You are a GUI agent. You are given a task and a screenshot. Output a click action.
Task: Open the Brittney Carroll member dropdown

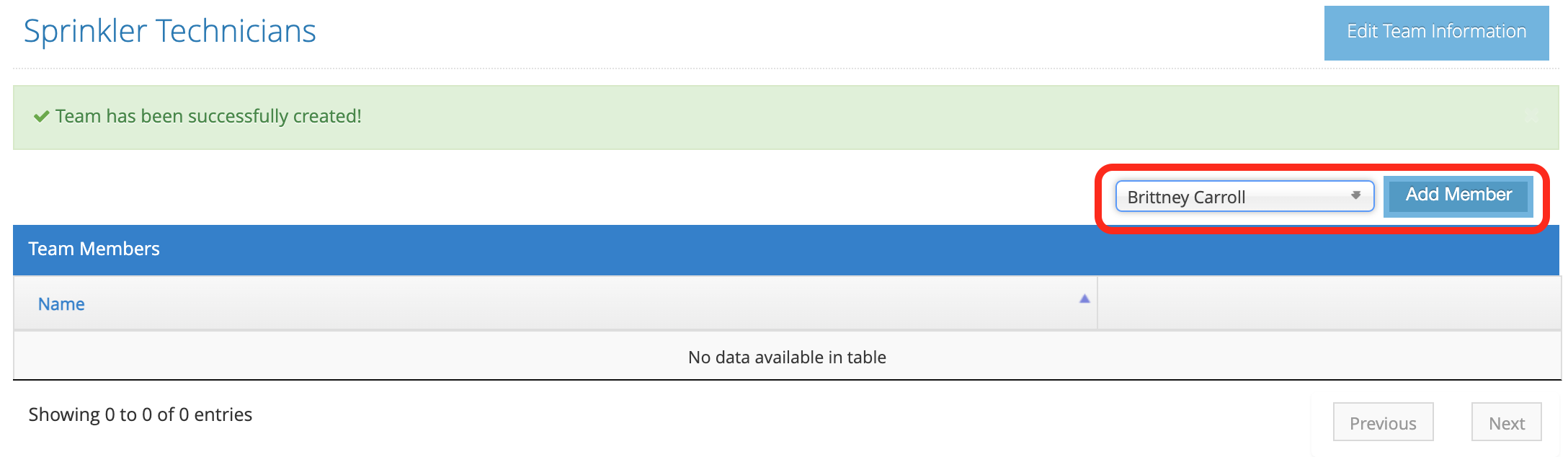click(1244, 196)
